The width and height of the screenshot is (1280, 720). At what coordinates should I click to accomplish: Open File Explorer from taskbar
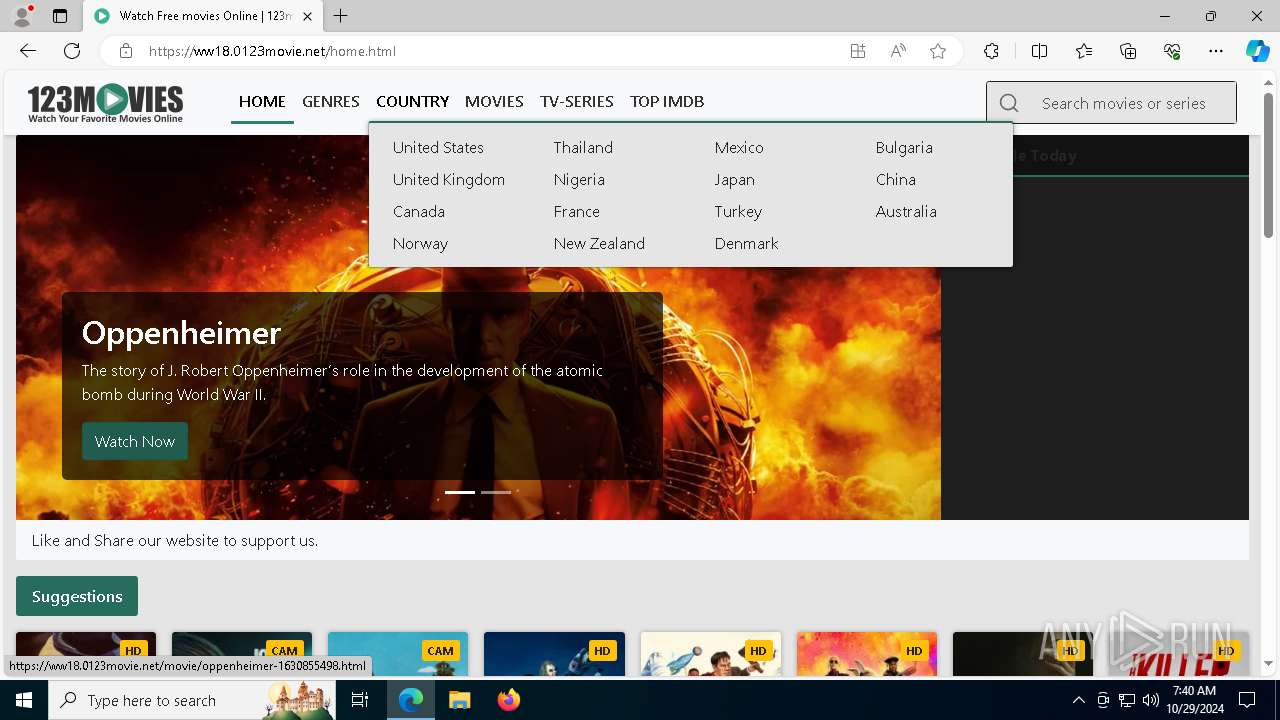pos(459,700)
